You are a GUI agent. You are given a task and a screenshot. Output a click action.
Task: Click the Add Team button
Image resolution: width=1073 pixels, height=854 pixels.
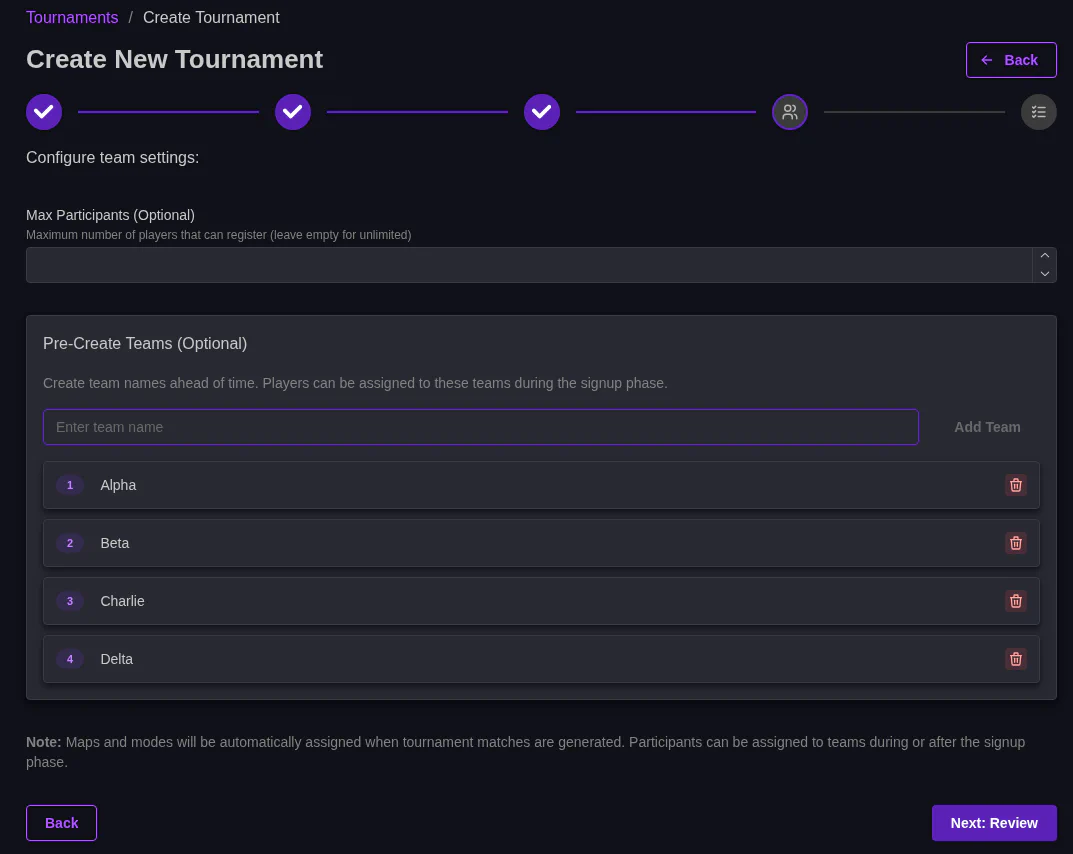pyautogui.click(x=987, y=427)
